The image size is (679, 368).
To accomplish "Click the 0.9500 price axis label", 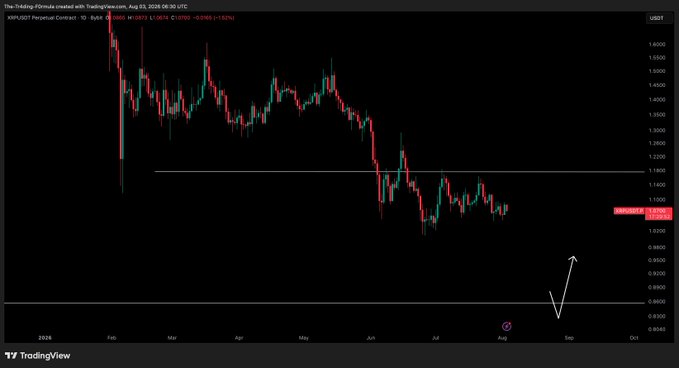I will [x=657, y=260].
